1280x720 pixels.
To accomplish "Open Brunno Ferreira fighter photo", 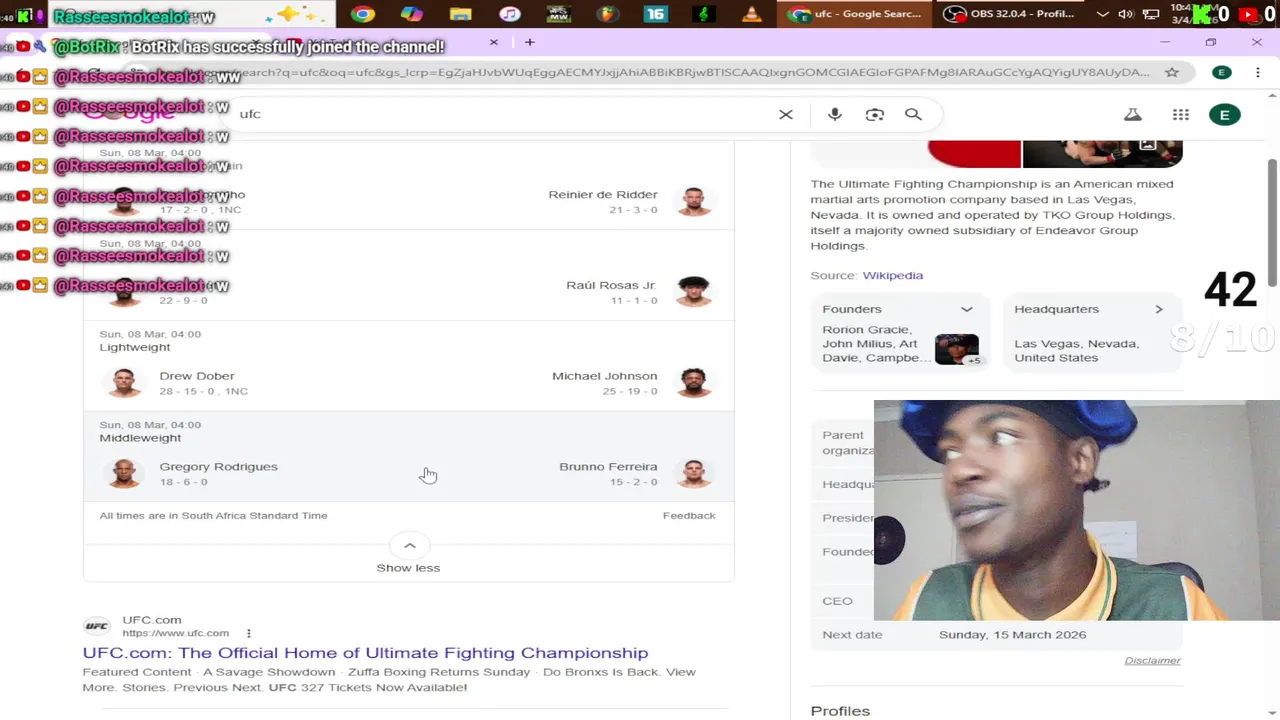I will click(694, 473).
